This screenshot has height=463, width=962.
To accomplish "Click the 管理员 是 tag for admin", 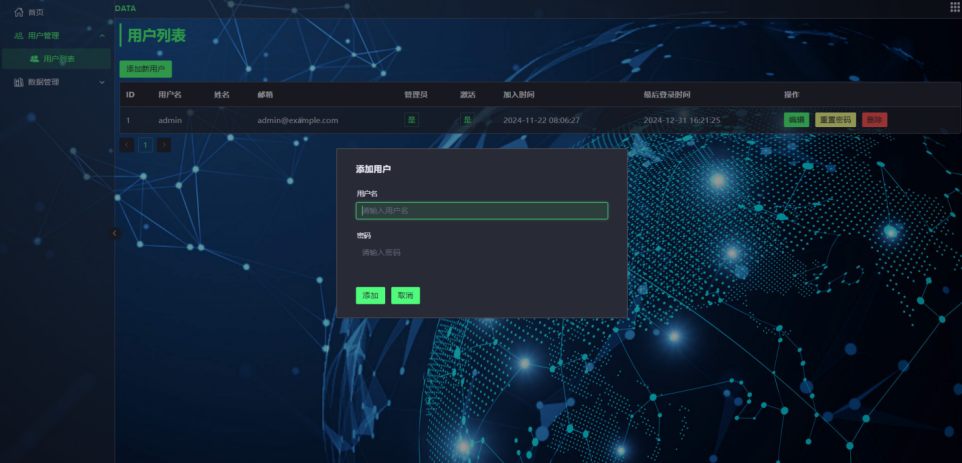I will point(412,120).
